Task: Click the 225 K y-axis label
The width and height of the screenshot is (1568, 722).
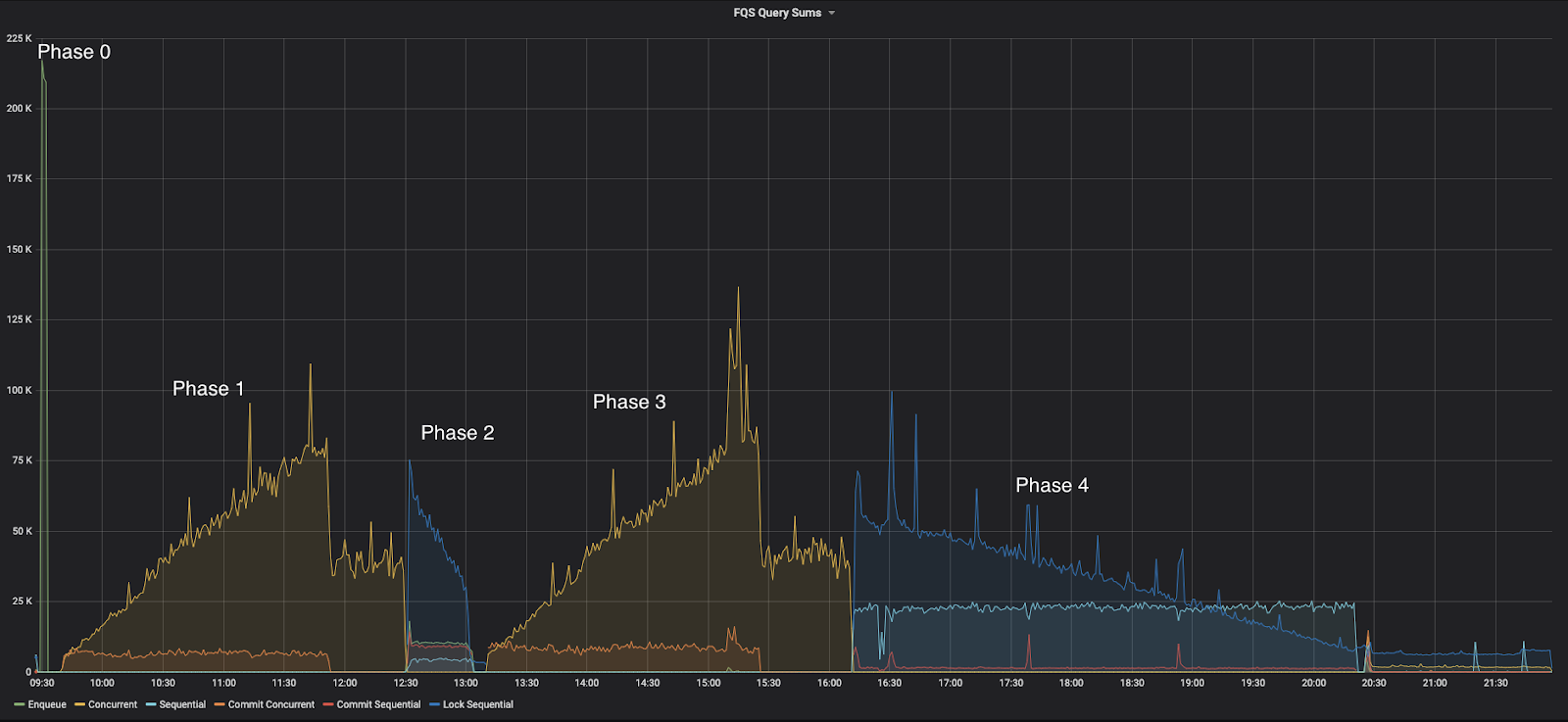Action: pyautogui.click(x=19, y=38)
